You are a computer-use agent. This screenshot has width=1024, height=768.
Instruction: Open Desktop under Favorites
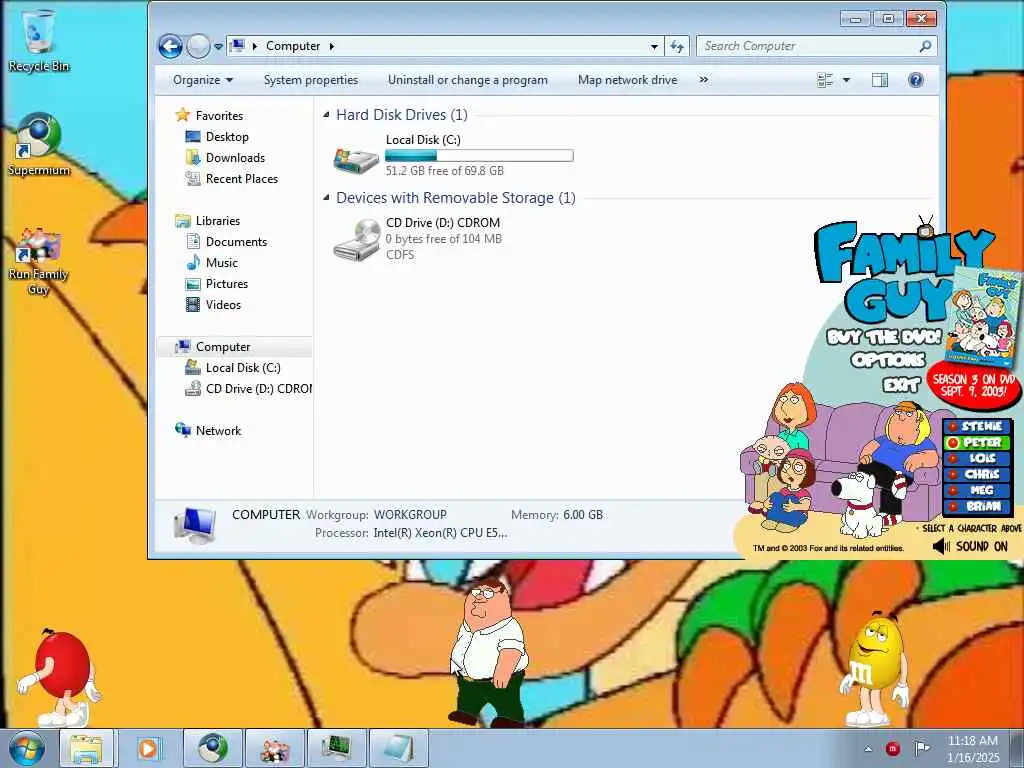point(227,136)
